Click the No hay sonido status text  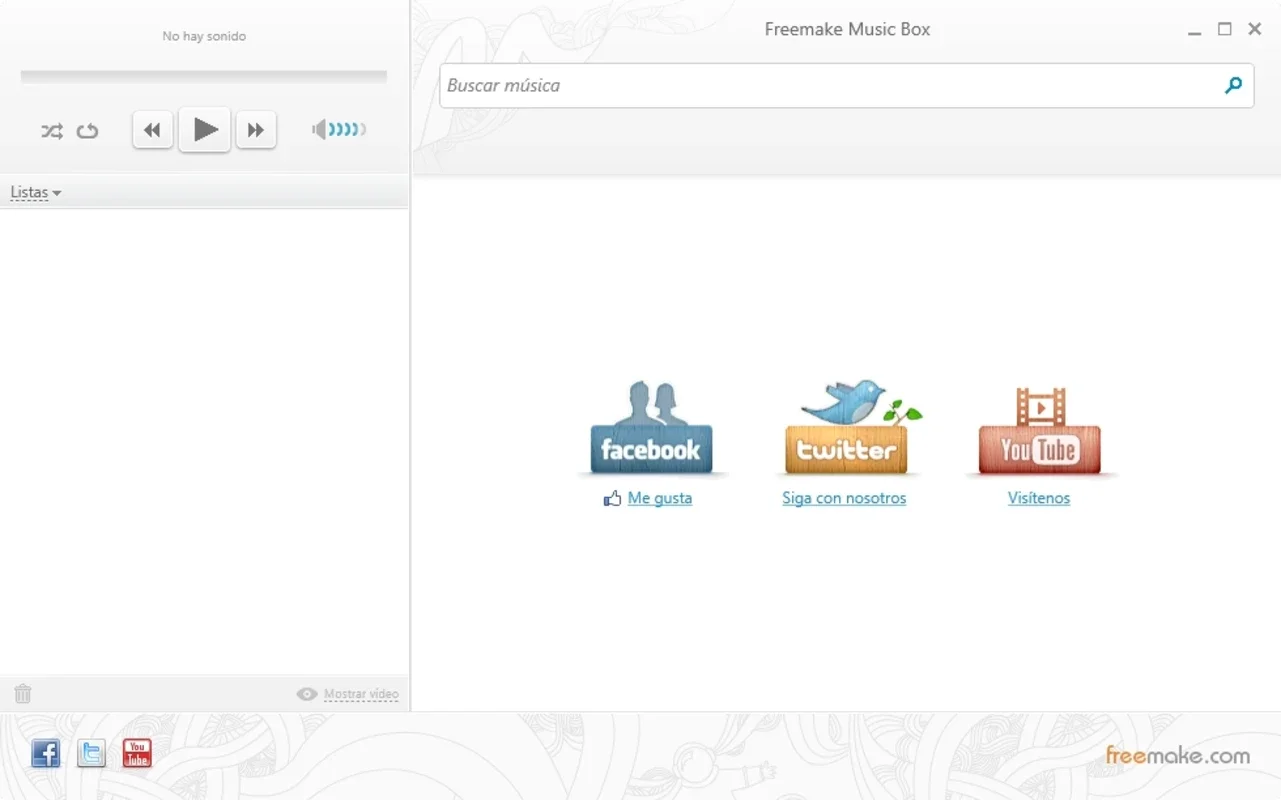click(x=204, y=36)
